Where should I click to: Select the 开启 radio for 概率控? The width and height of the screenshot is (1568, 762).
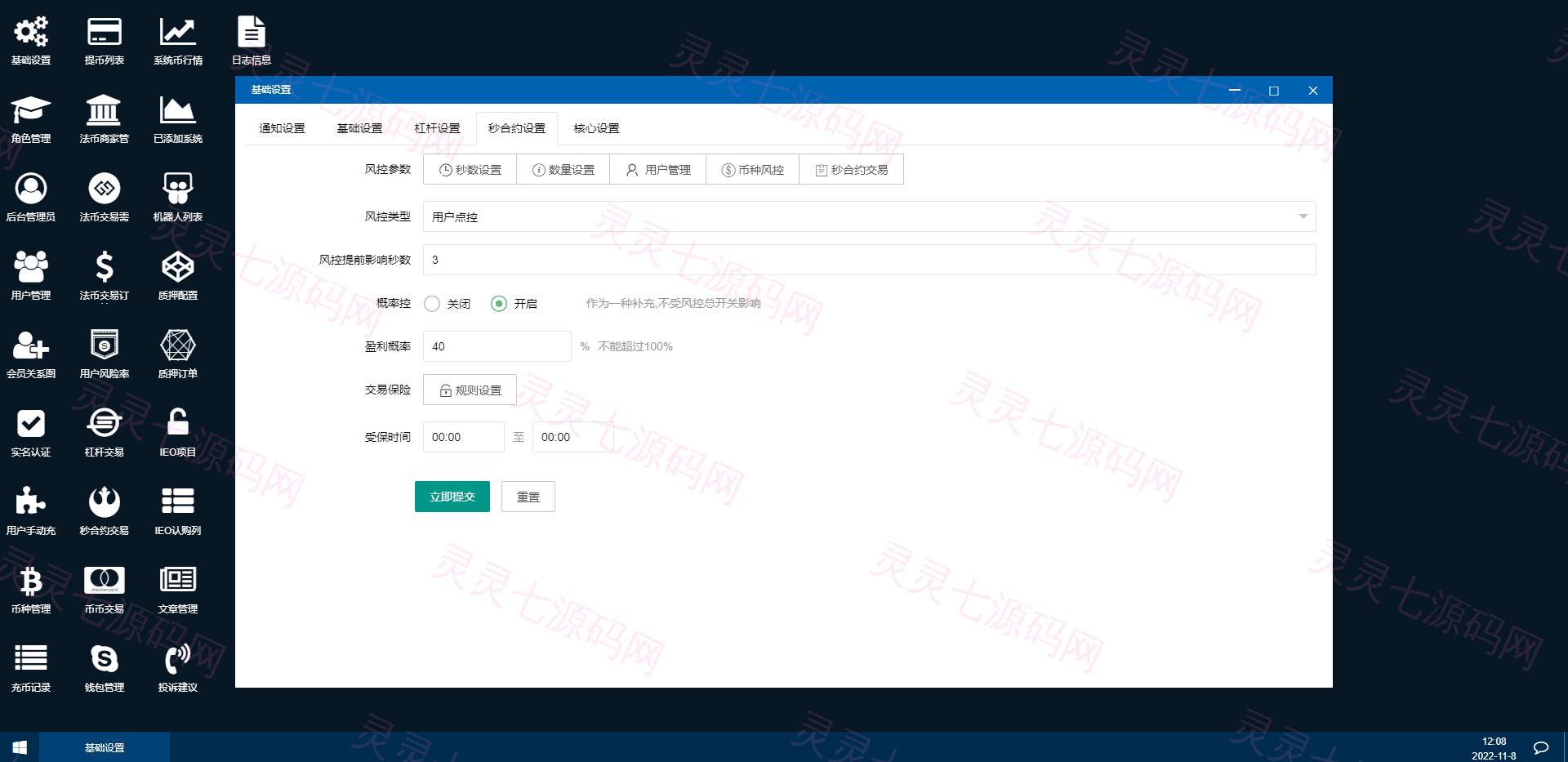[x=499, y=304]
